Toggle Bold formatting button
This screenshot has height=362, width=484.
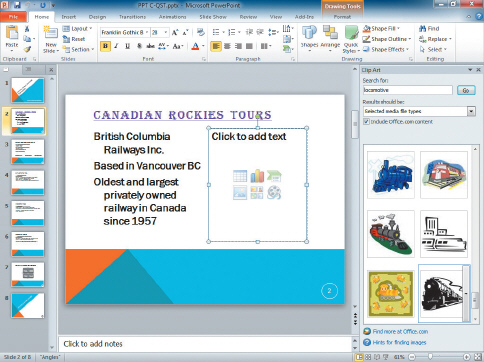point(105,46)
